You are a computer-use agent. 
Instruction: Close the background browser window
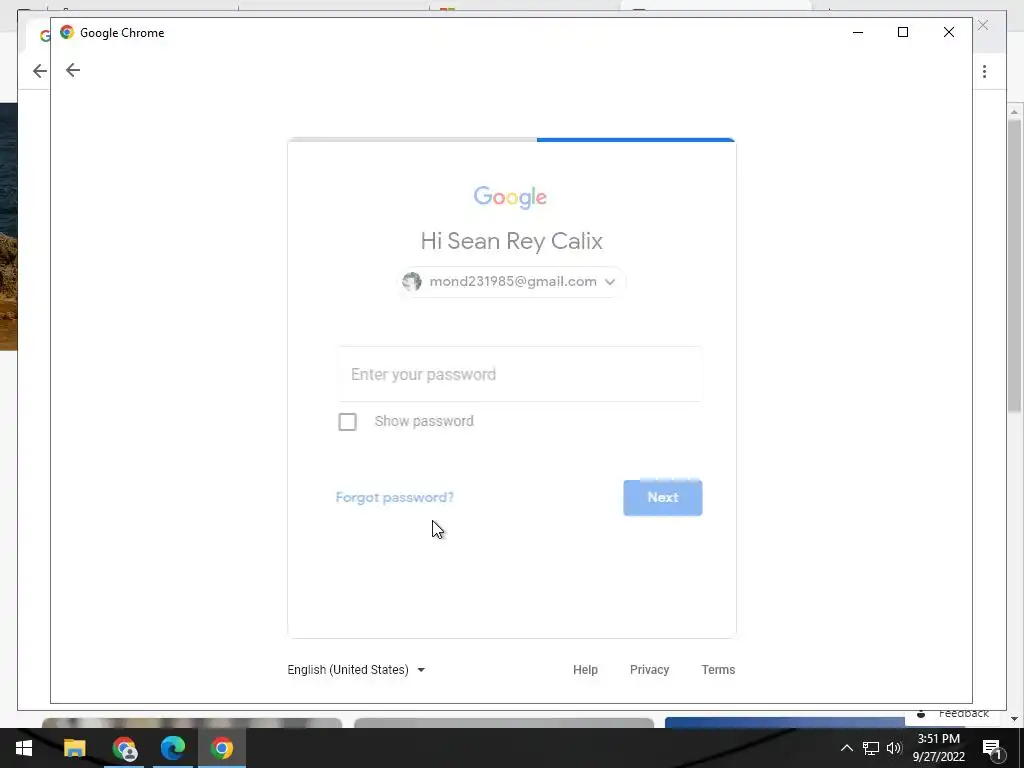tap(983, 25)
